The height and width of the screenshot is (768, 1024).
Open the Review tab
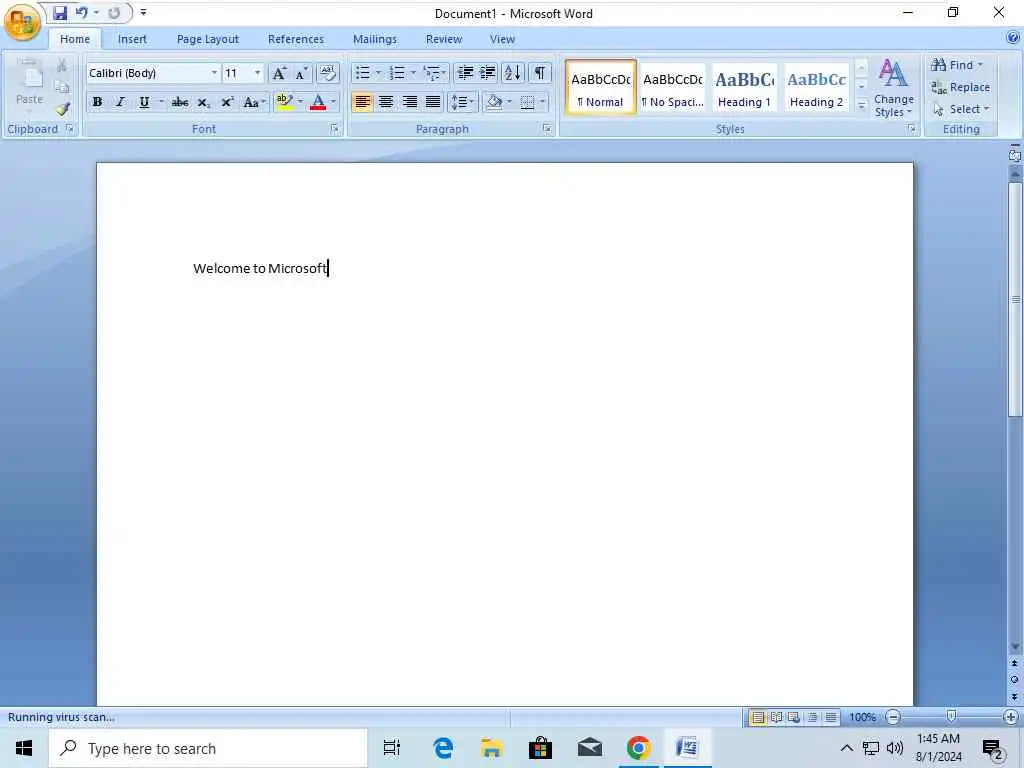coord(444,39)
